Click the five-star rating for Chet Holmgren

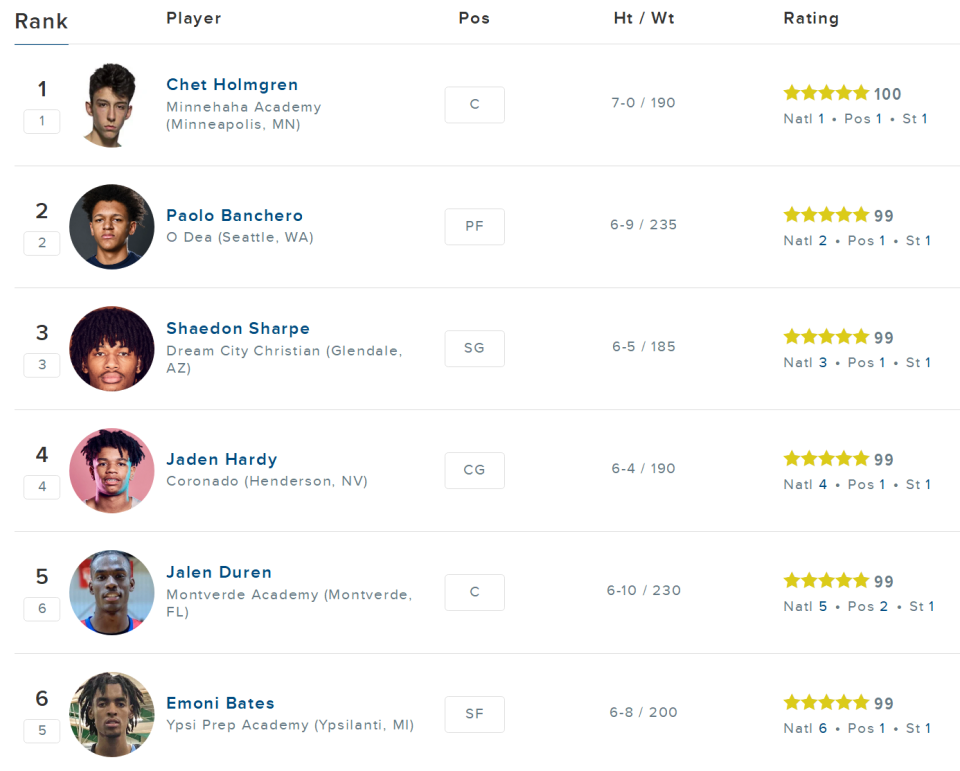[x=826, y=93]
